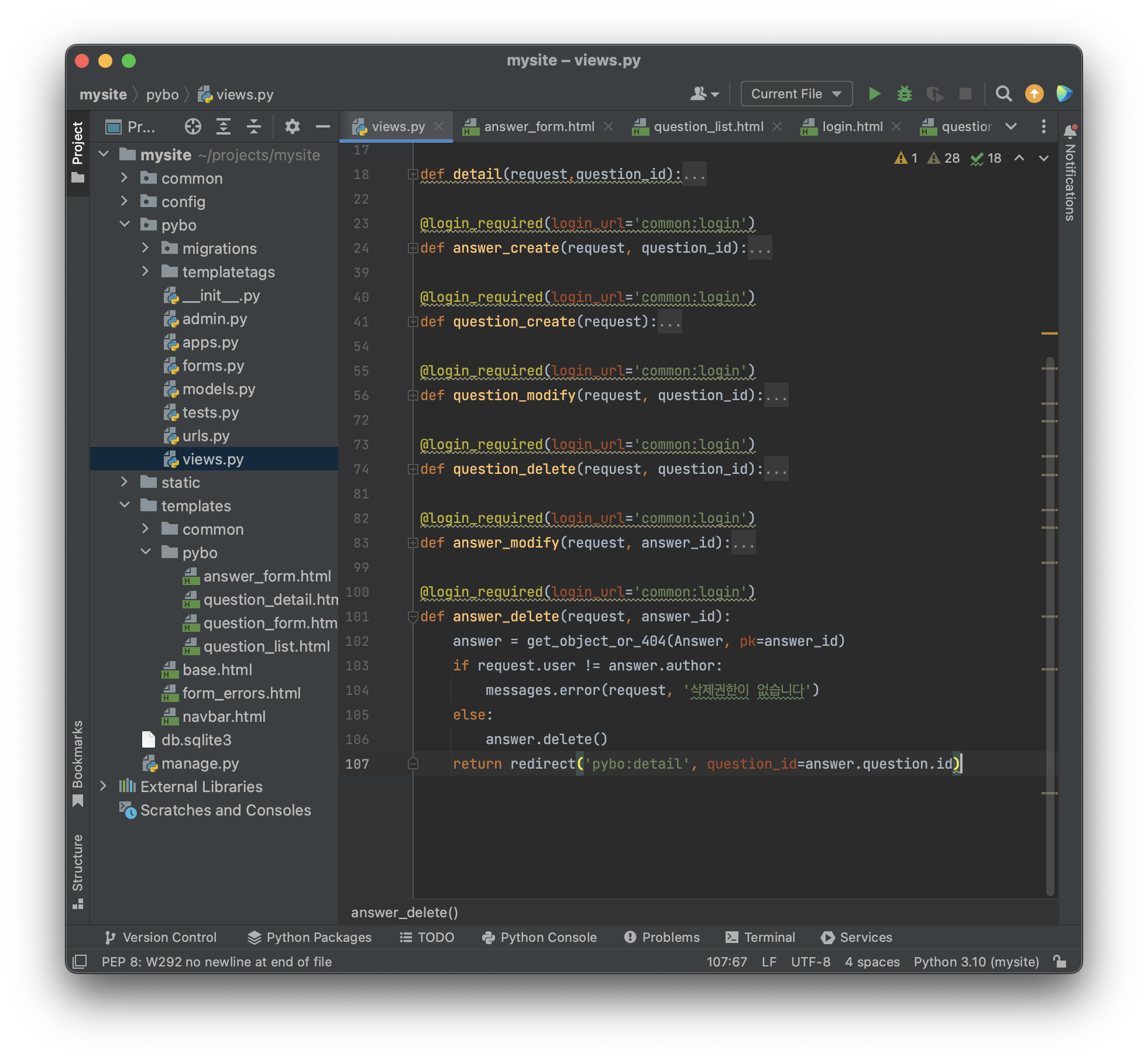
Task: Toggle fold marker on answer_create function
Action: 413,248
